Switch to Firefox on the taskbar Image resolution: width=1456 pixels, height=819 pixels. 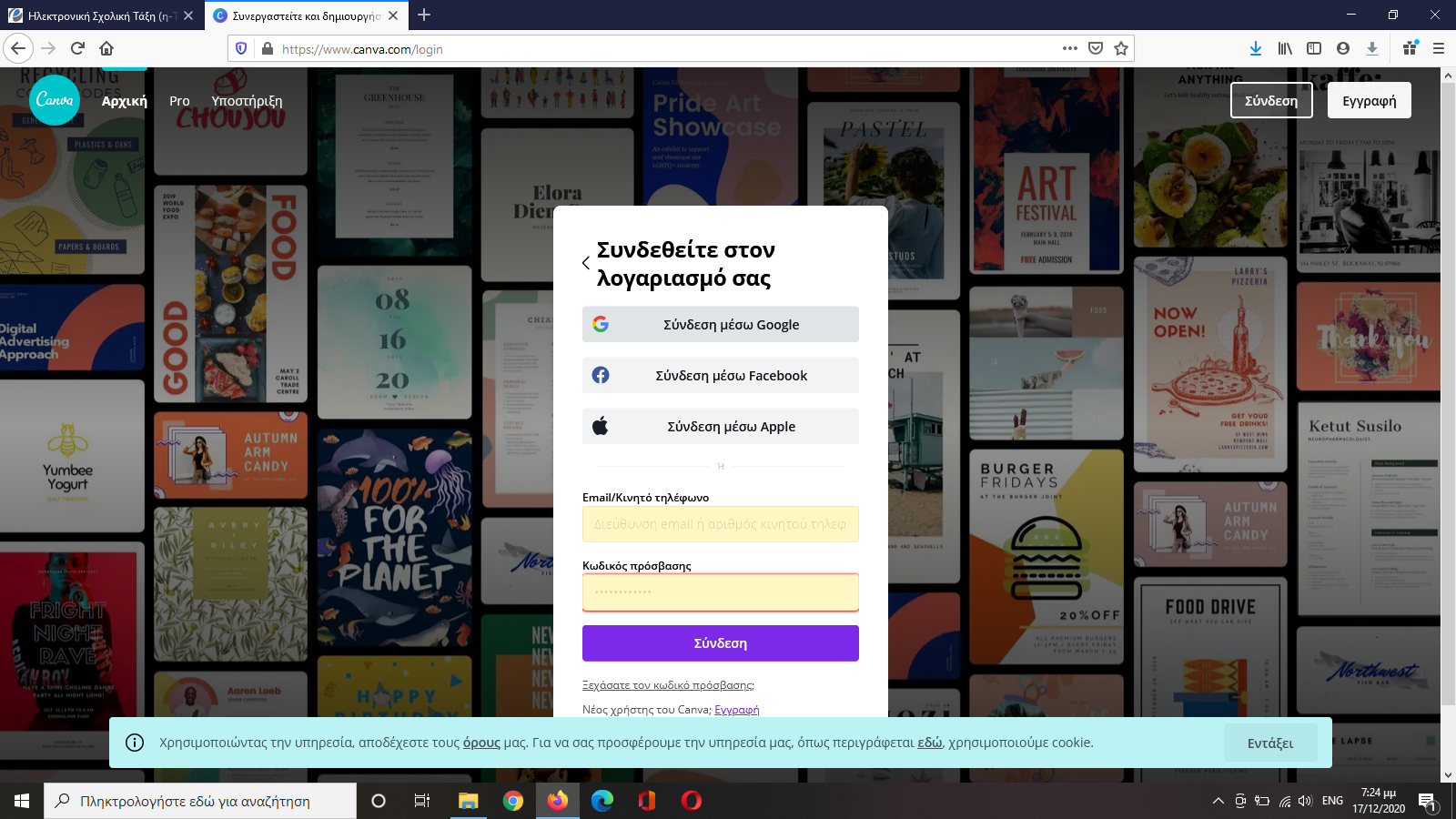(x=558, y=801)
